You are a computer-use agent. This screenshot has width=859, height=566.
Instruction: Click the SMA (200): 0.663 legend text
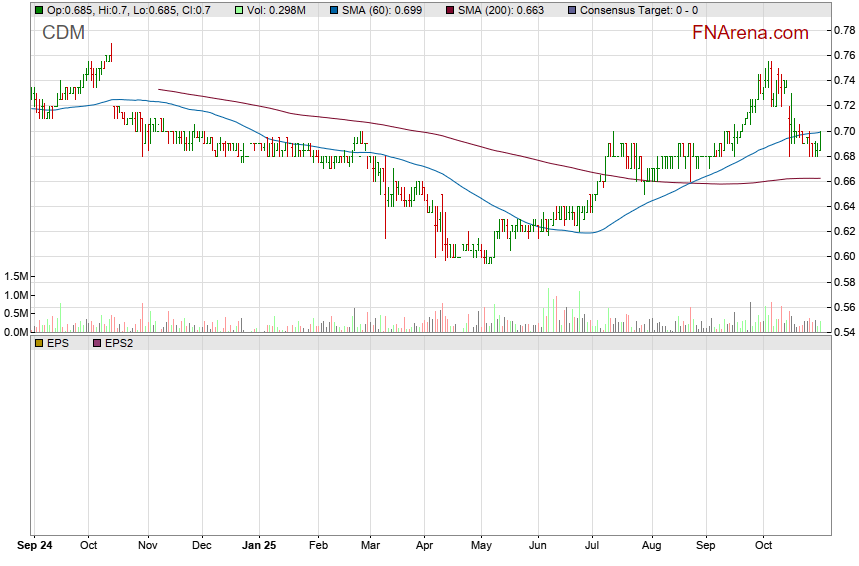(x=500, y=10)
